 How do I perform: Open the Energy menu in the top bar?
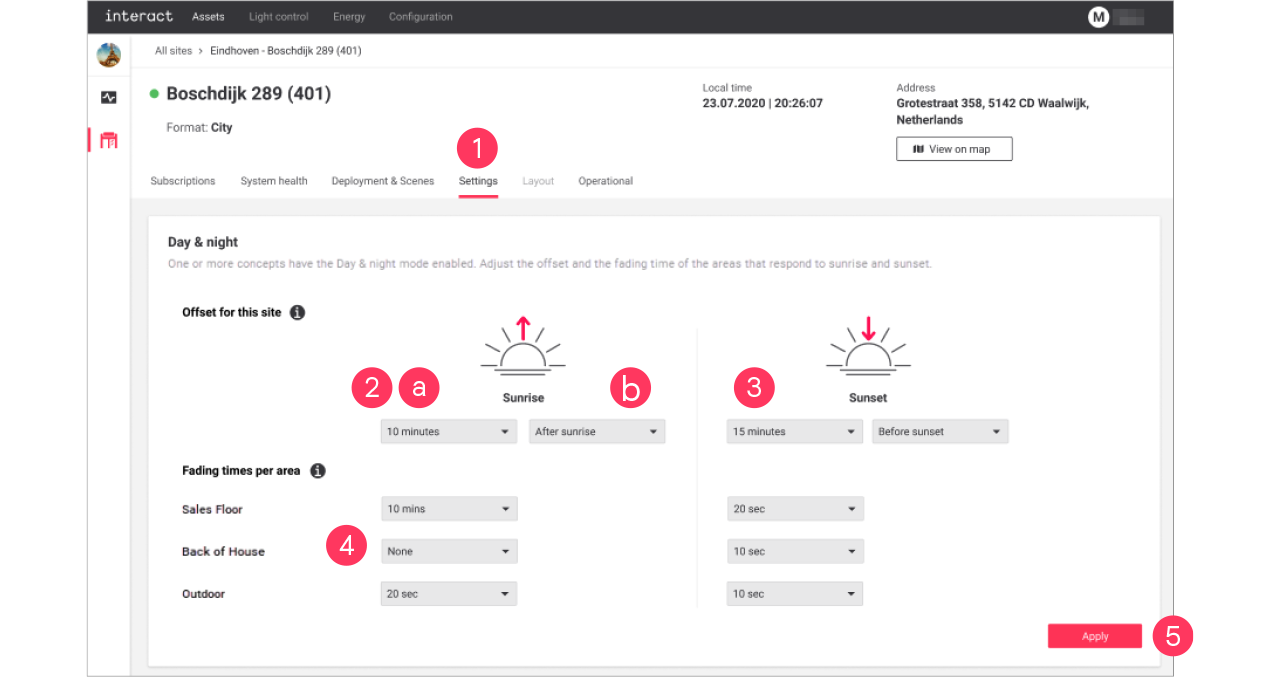click(x=349, y=16)
